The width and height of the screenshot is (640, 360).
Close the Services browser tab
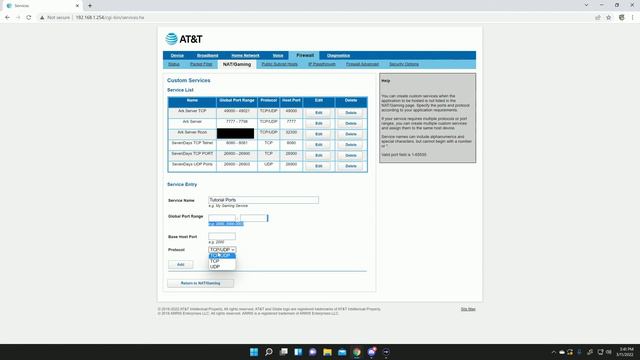click(x=77, y=6)
